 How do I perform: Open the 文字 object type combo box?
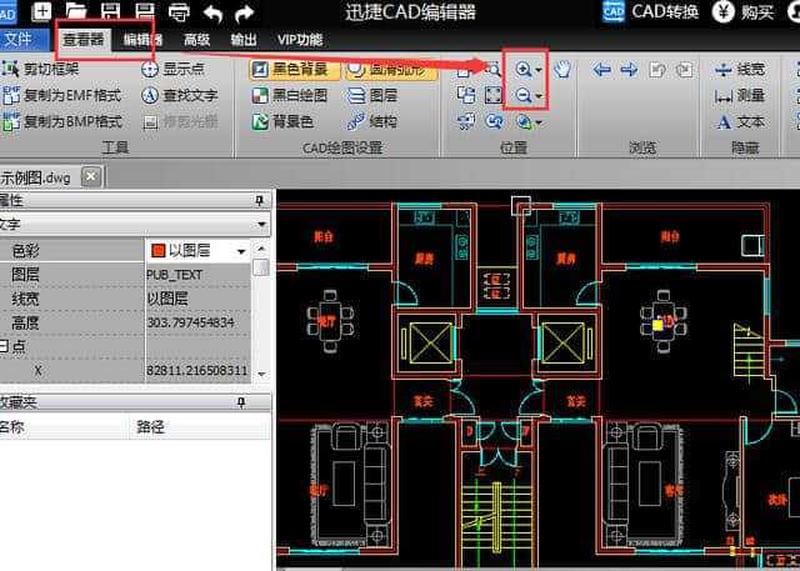(x=135, y=224)
